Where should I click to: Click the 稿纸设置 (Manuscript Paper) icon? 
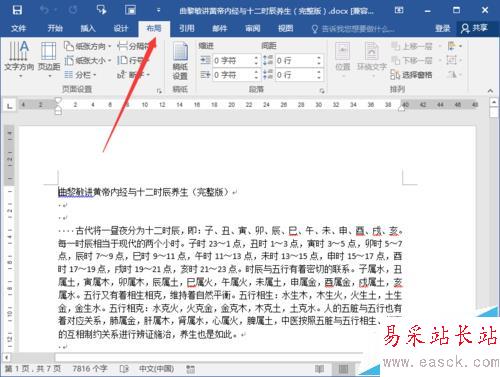tap(180, 61)
